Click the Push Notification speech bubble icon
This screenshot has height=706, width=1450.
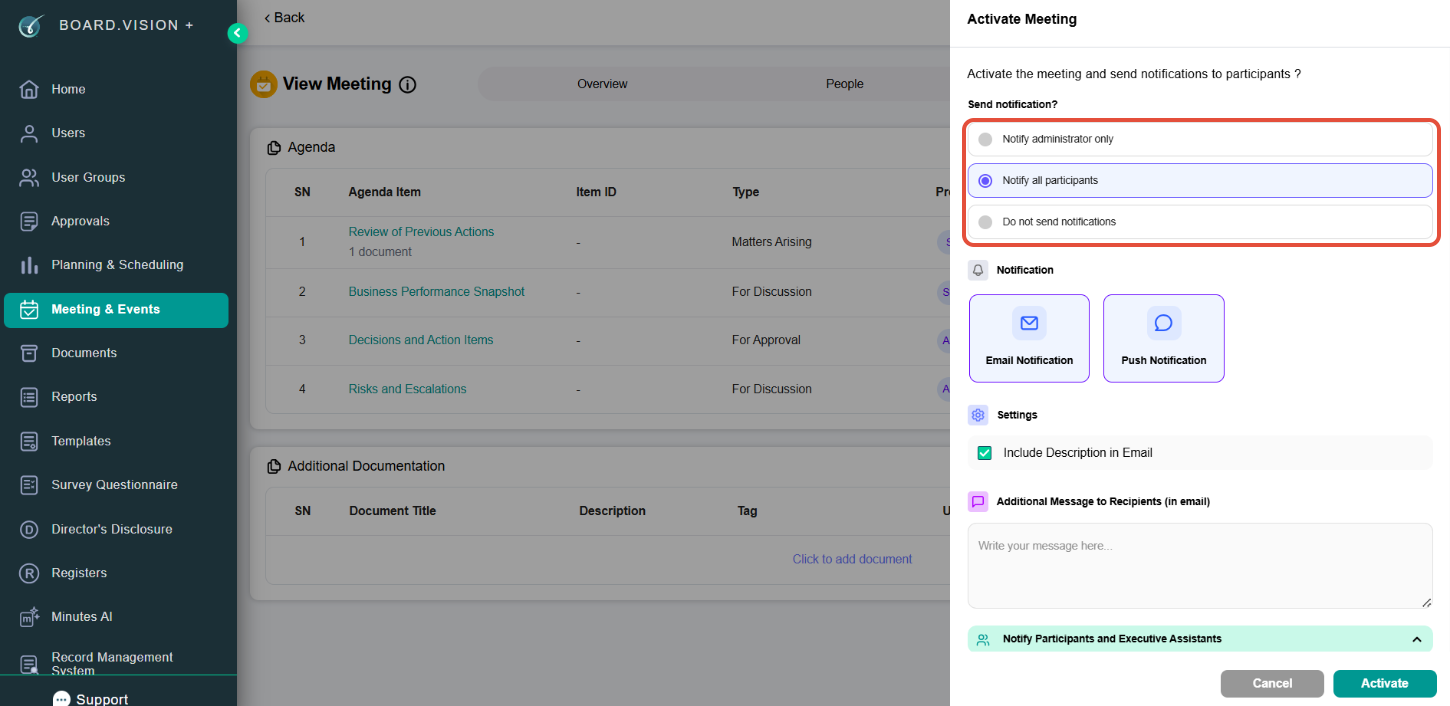1163,323
